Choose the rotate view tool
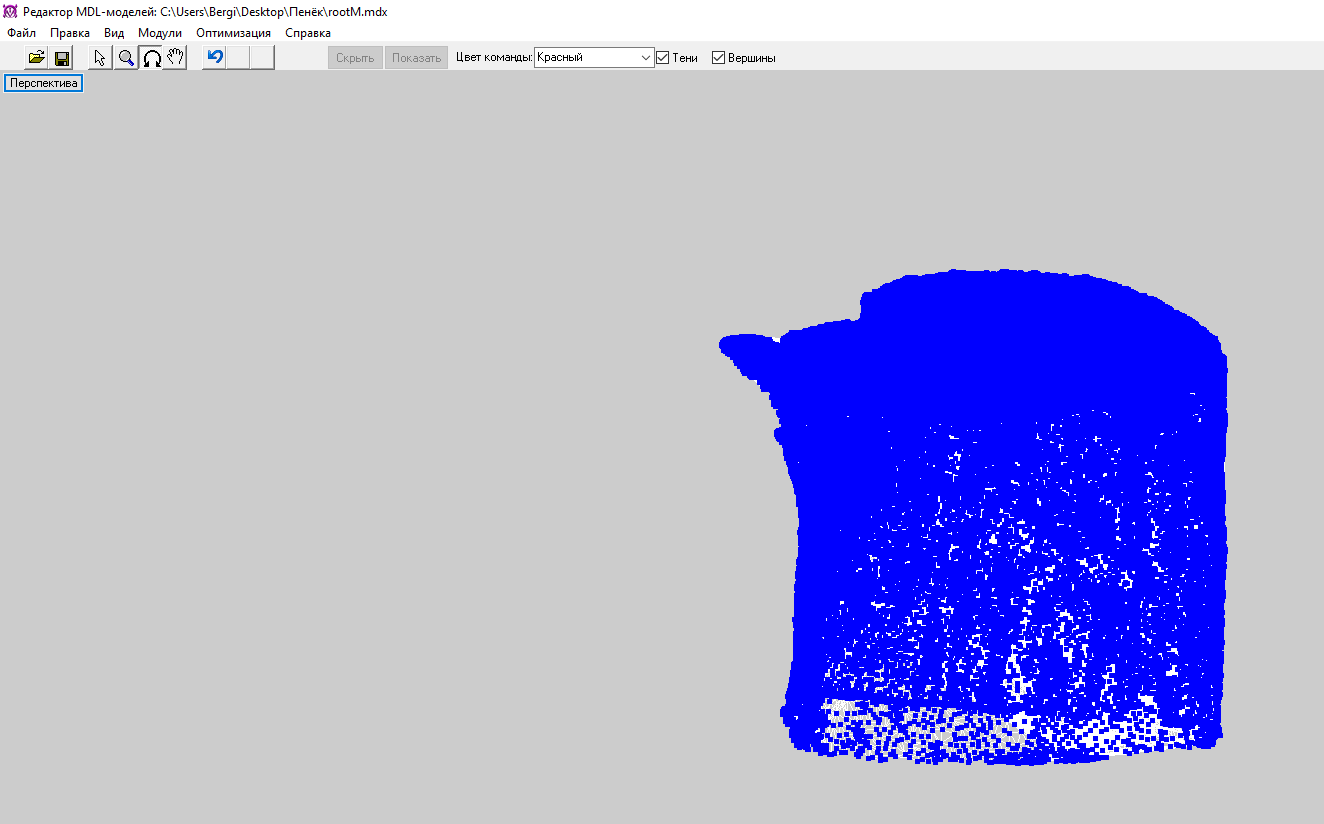1324x824 pixels. [151, 58]
